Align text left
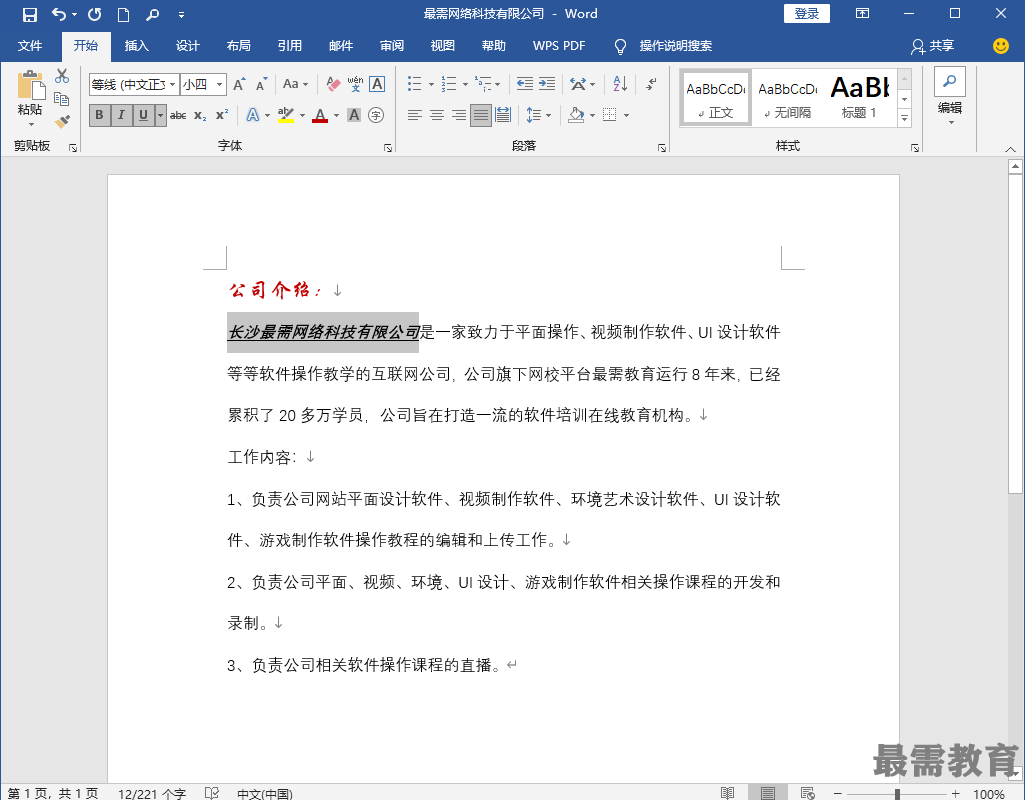Viewport: 1025px width, 800px height. 414,116
